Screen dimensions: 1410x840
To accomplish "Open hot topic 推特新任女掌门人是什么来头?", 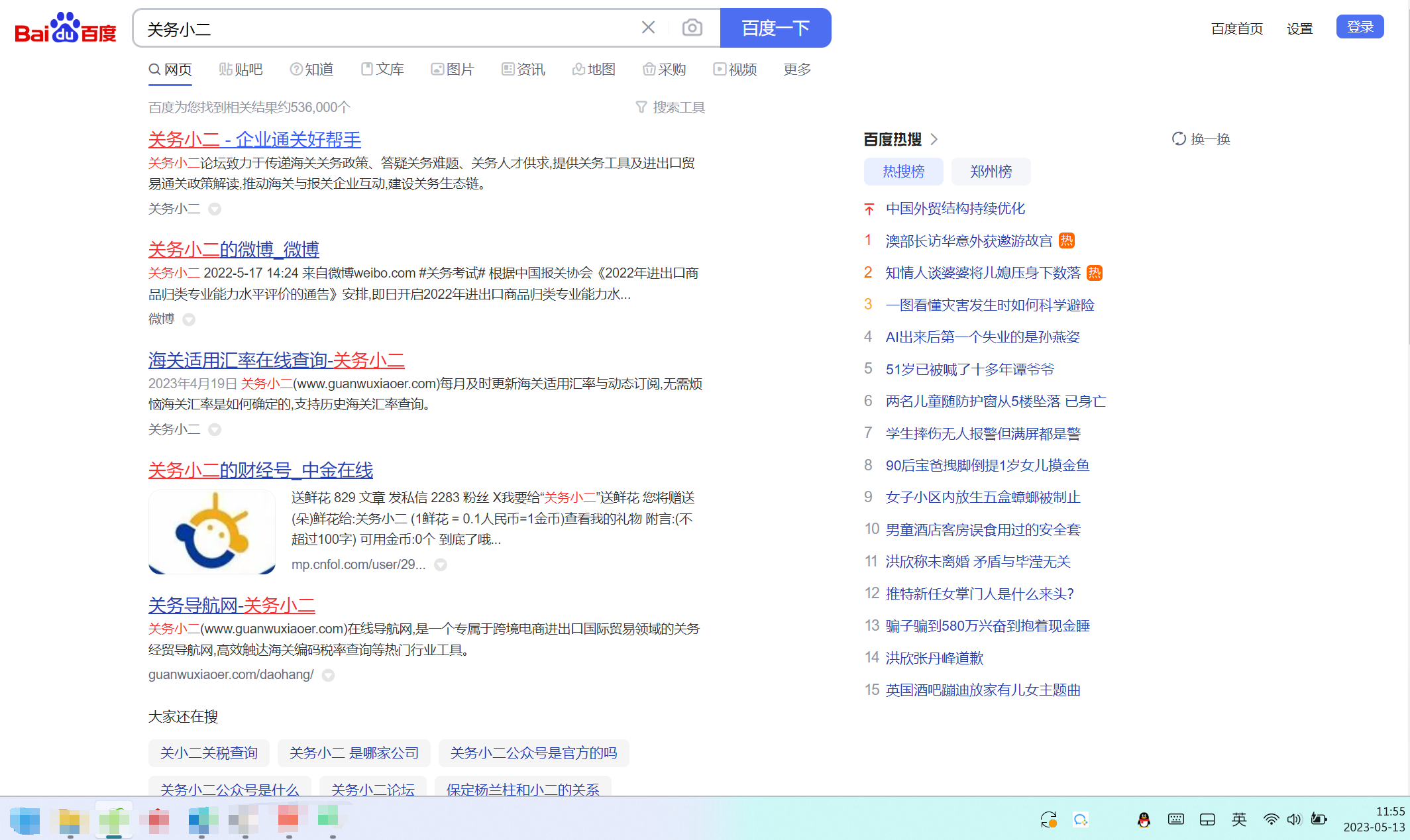I will (x=979, y=594).
